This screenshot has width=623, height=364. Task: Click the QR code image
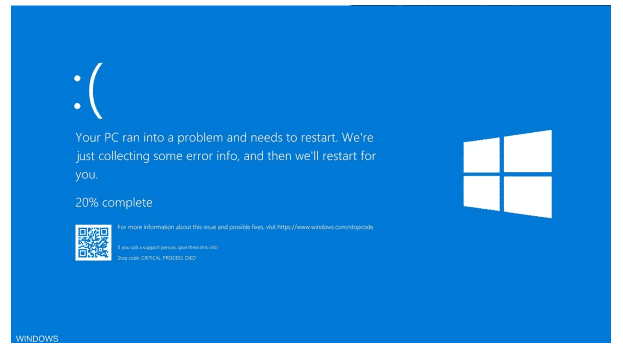point(93,242)
